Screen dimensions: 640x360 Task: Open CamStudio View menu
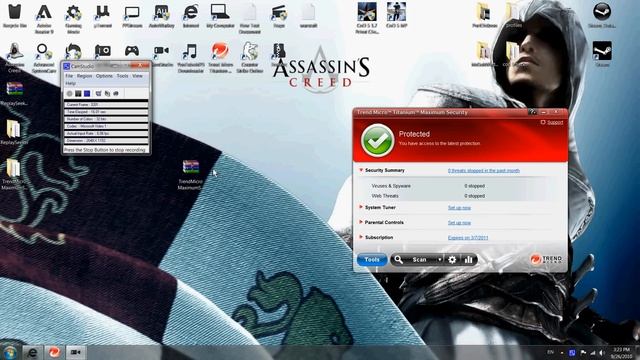(138, 76)
